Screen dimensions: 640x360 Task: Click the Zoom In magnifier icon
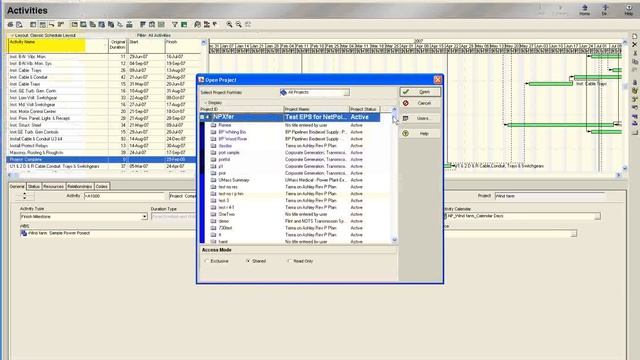[229, 24]
